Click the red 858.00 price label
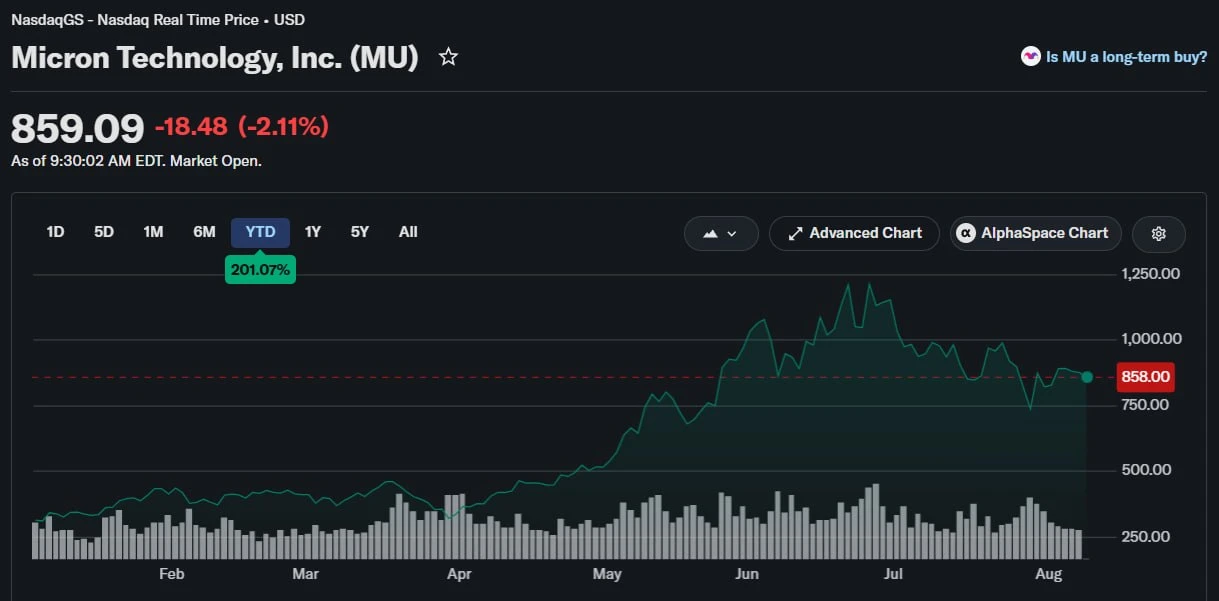 [x=1145, y=377]
